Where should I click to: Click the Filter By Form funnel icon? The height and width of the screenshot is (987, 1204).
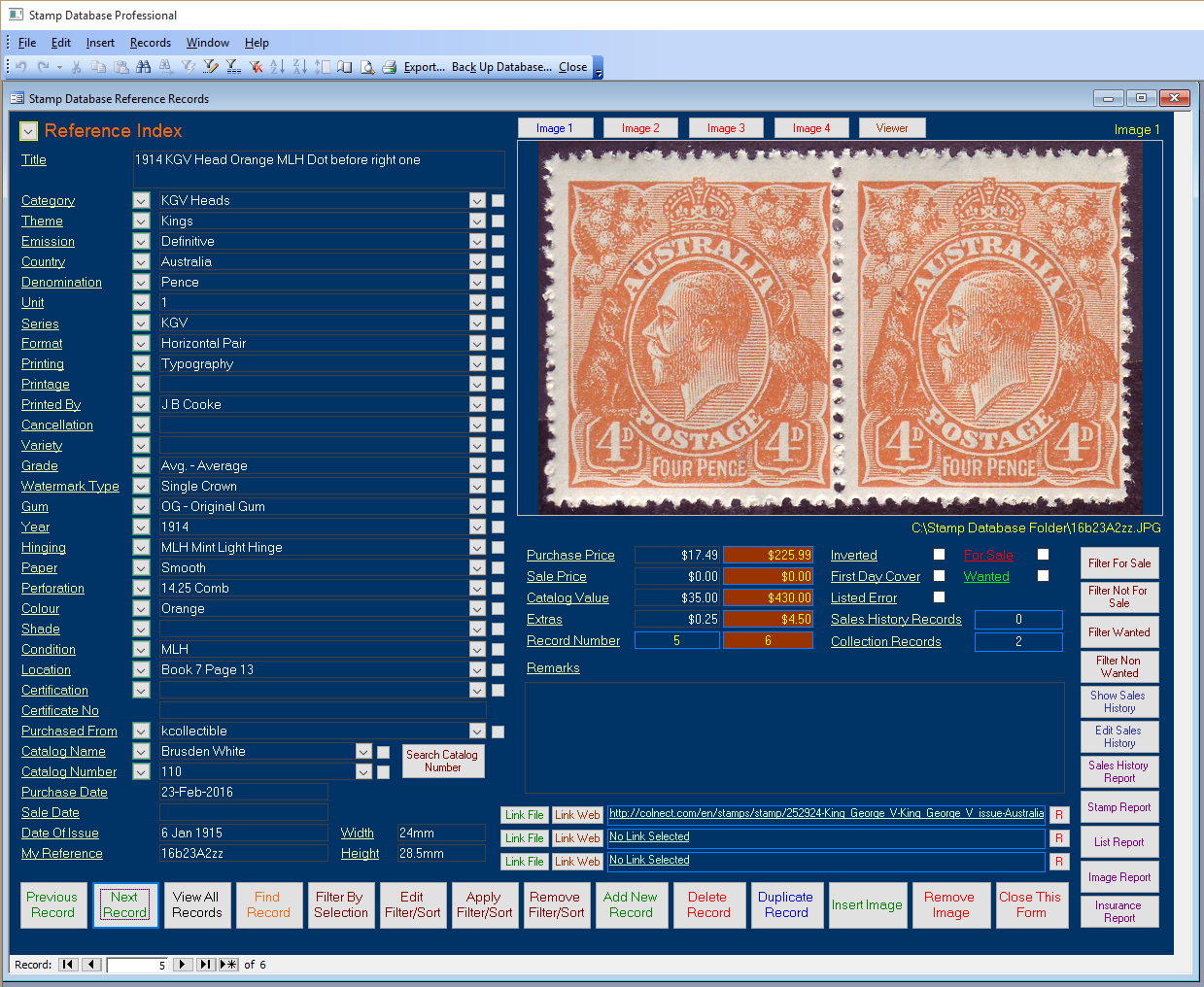click(x=211, y=67)
